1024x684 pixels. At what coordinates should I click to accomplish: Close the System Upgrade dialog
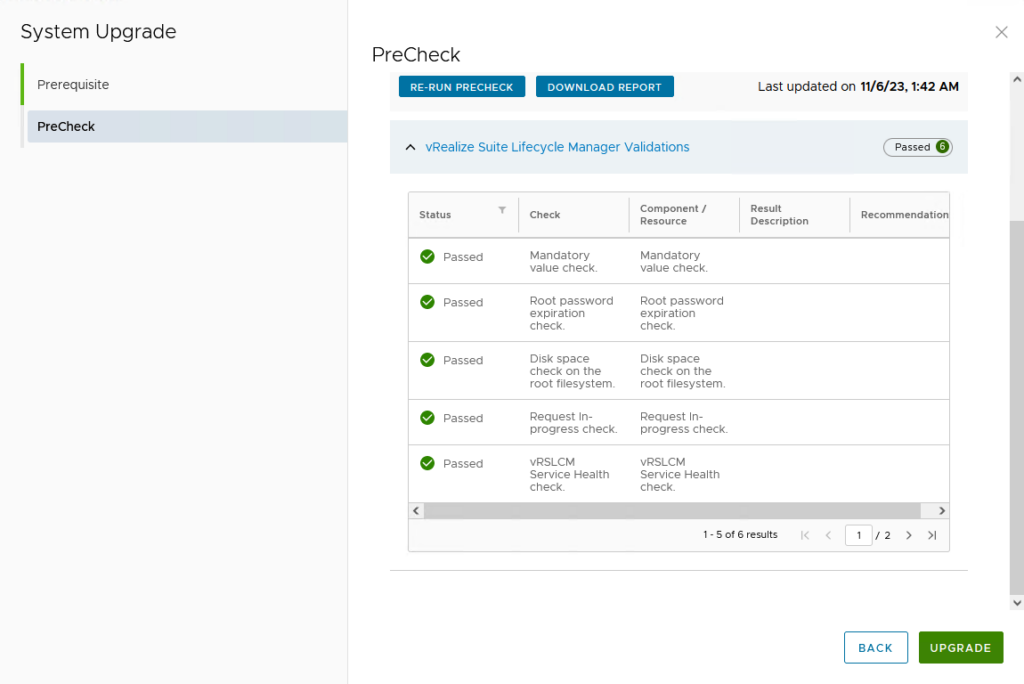coord(1001,33)
